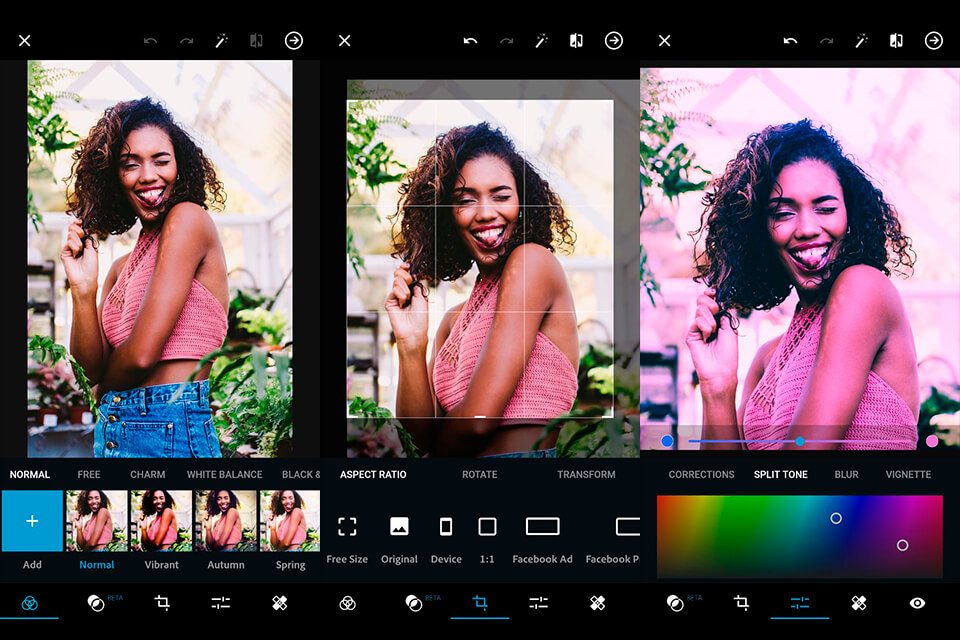Screen dimensions: 960x640
Task: Tap the healing bandage icon in middle screen
Action: pyautogui.click(x=596, y=603)
